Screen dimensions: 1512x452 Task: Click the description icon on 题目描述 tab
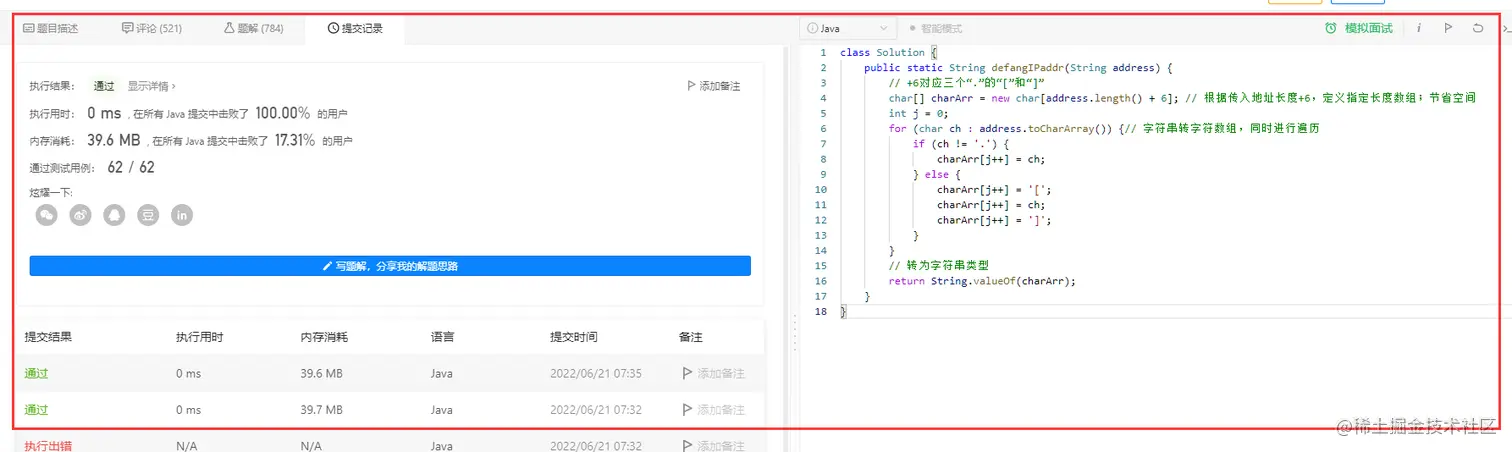(x=28, y=29)
